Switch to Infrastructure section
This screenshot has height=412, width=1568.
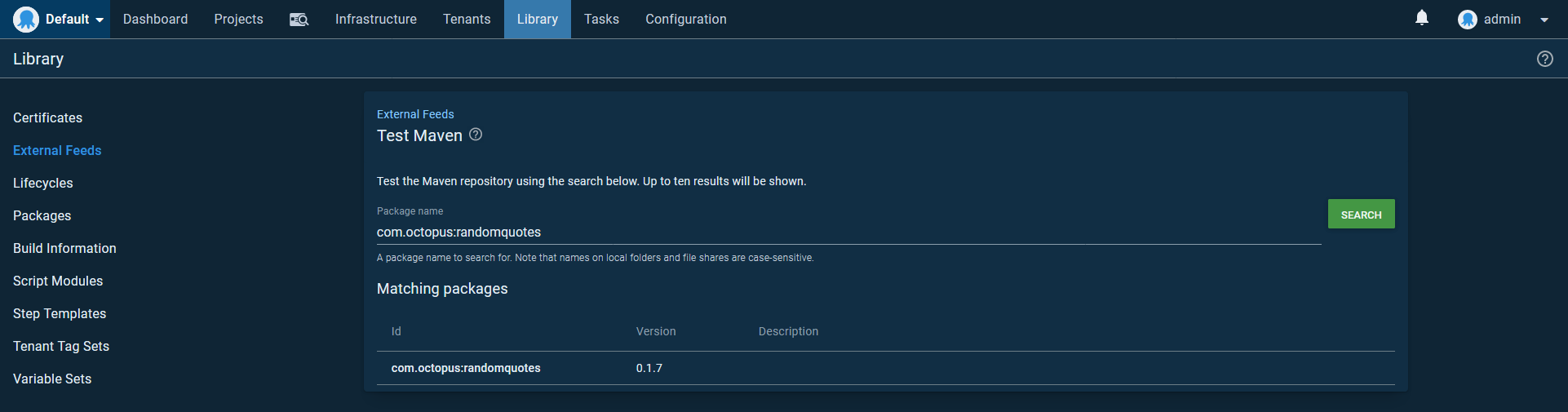pyautogui.click(x=375, y=20)
